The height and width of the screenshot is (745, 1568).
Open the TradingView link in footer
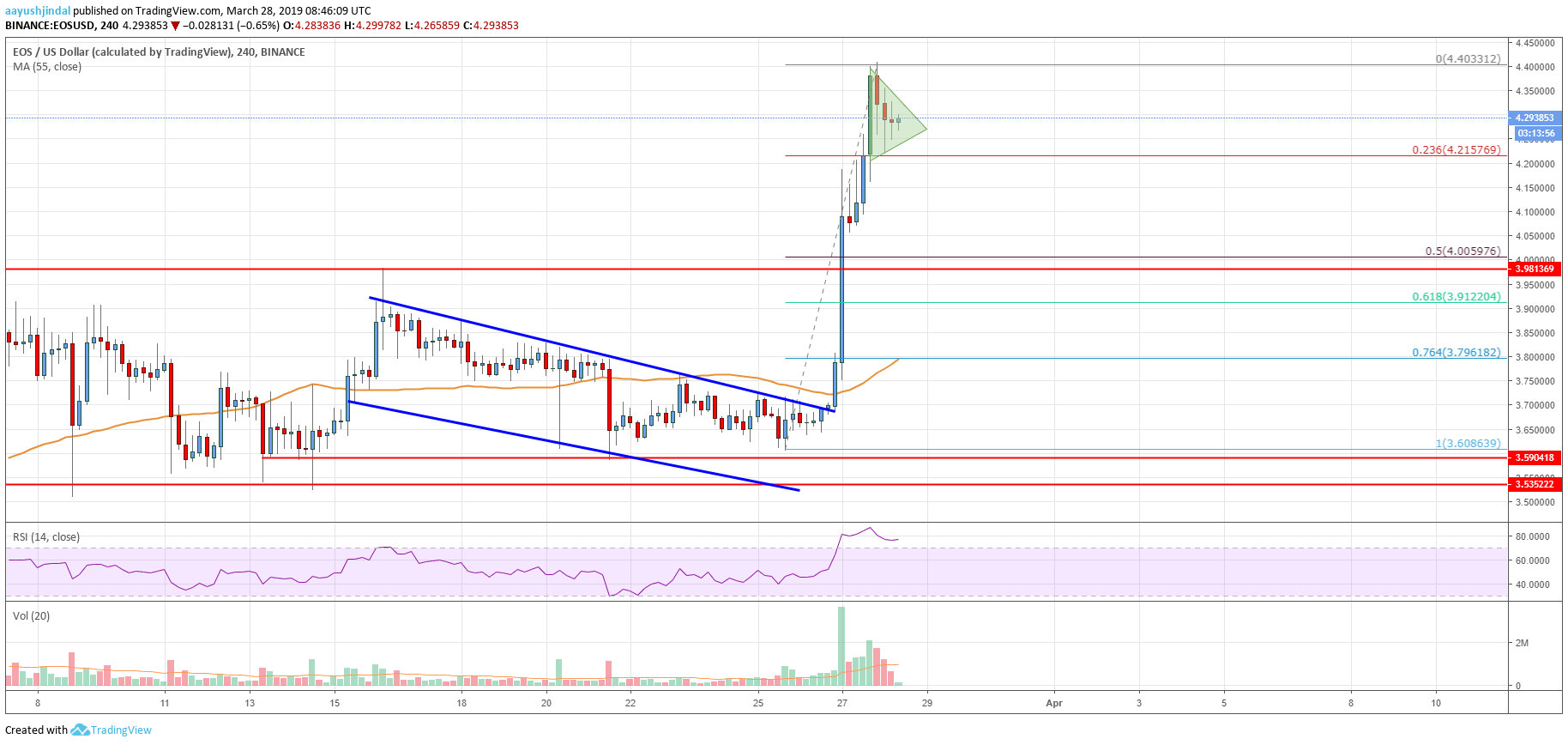pyautogui.click(x=121, y=730)
